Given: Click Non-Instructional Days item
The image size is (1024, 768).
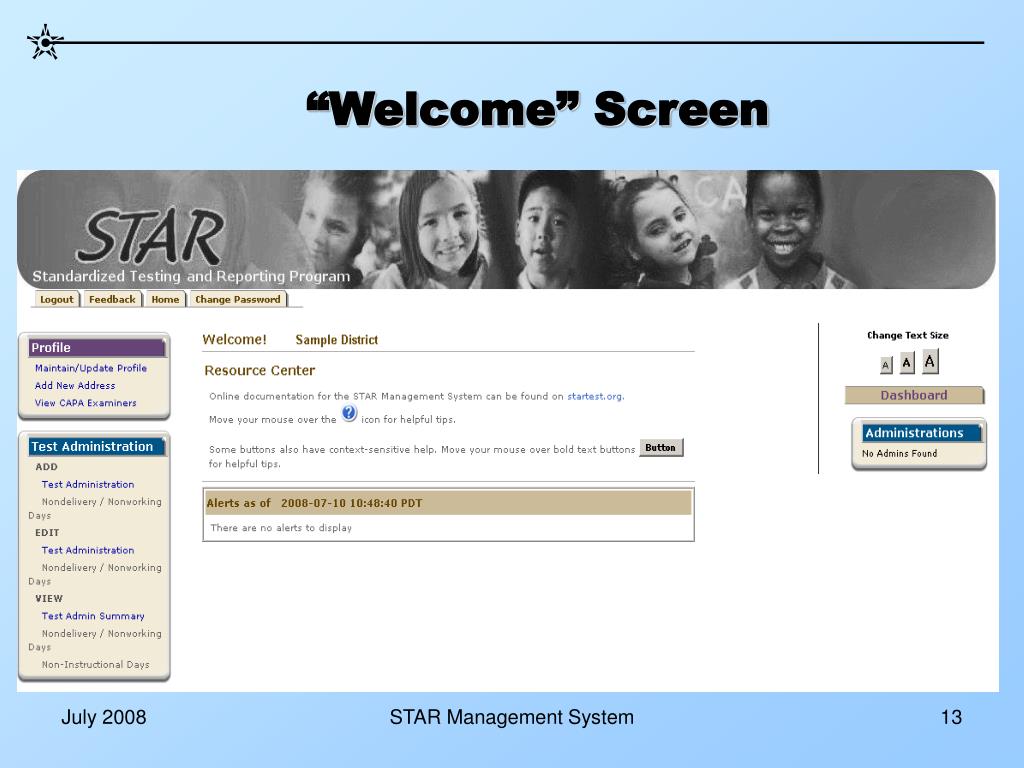Looking at the screenshot, I should [95, 665].
